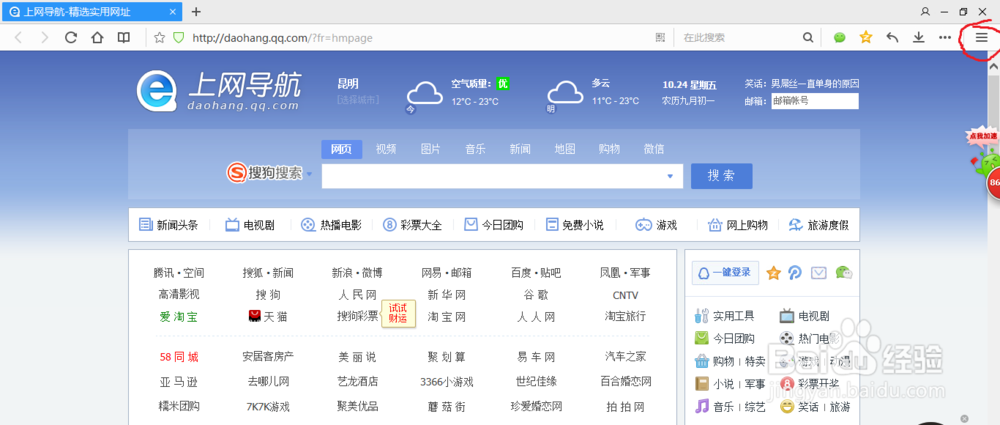Open the reading view book icon
This screenshot has width=1000, height=425.
point(123,38)
